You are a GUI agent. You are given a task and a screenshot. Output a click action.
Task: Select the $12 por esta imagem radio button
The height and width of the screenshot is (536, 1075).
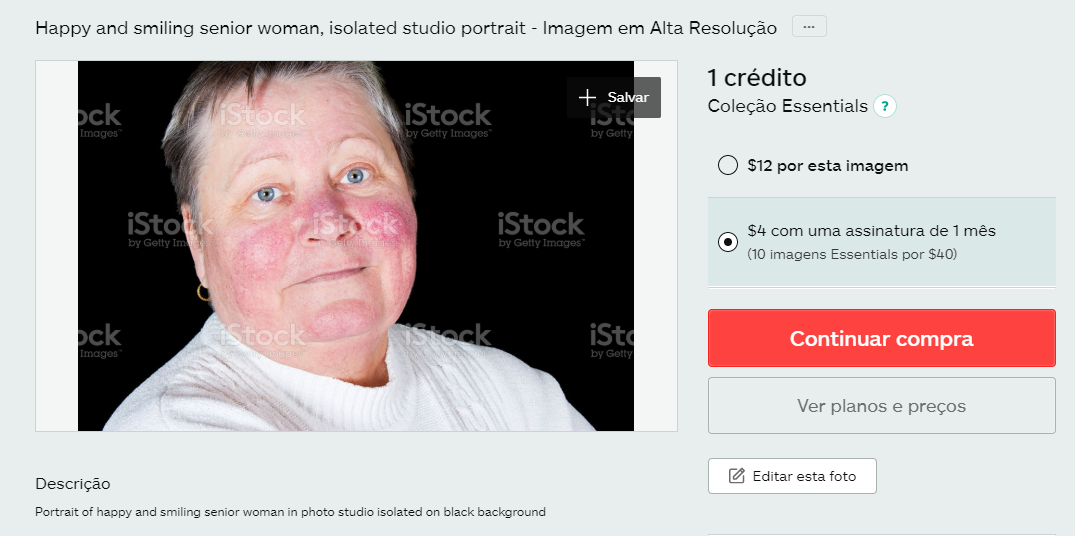pos(727,166)
